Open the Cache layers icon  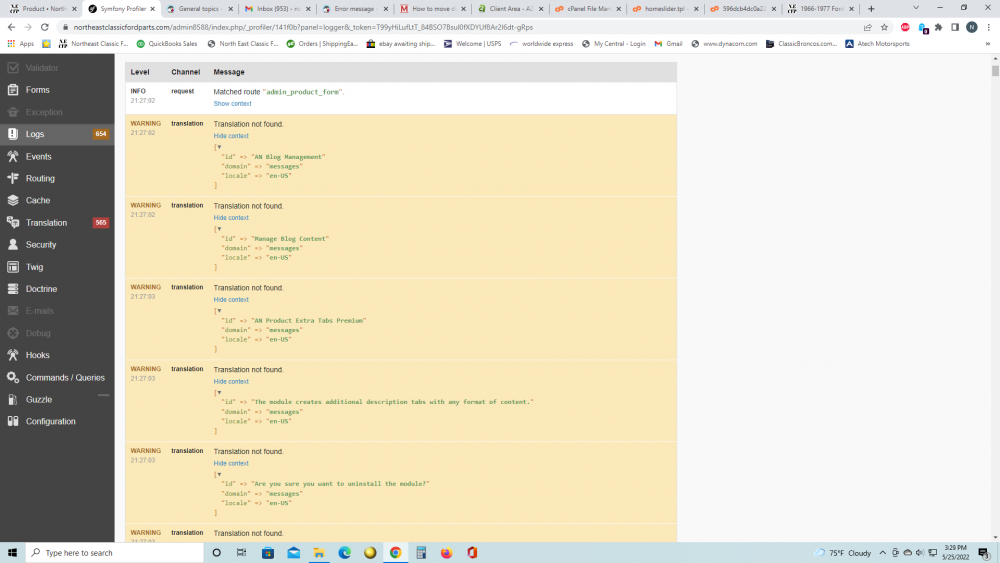[x=13, y=200]
